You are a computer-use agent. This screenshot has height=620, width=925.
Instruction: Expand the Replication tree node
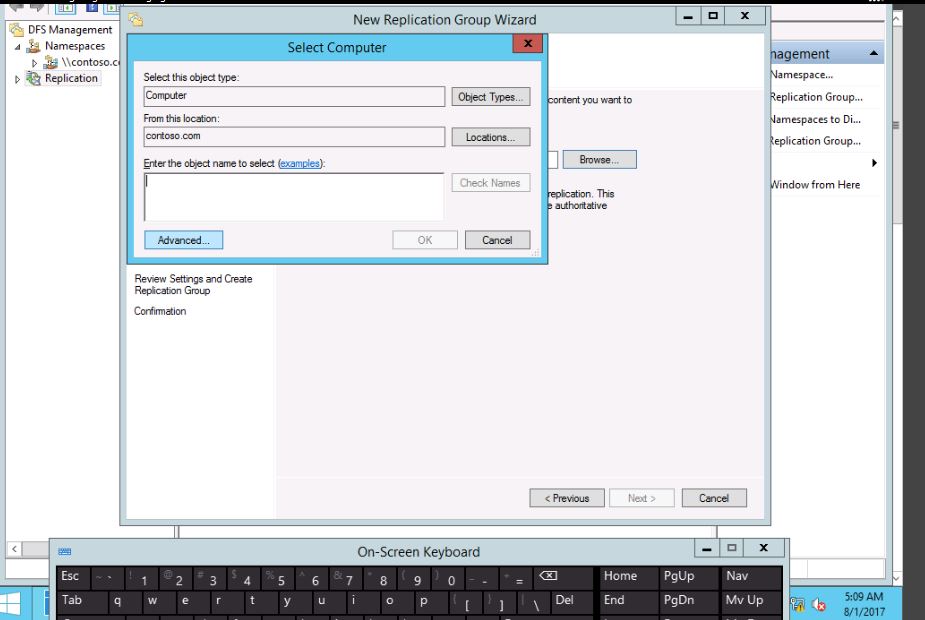coord(17,79)
